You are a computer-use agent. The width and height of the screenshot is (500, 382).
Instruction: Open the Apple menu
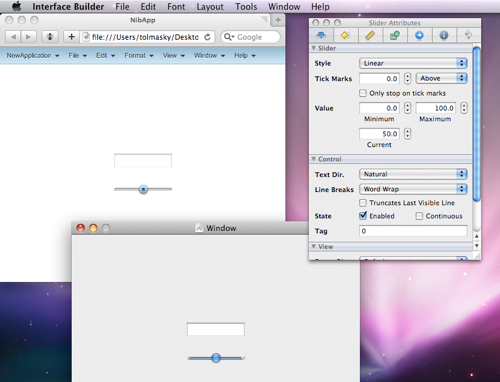(16, 6)
